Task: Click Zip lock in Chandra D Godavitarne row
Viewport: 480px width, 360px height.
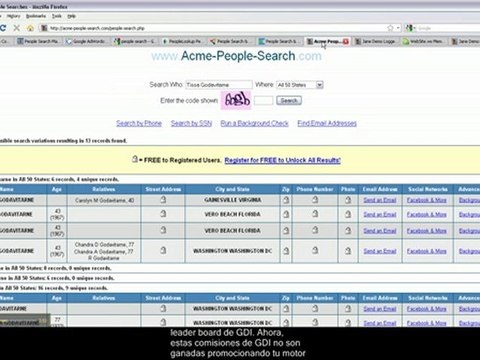Action: [x=286, y=251]
